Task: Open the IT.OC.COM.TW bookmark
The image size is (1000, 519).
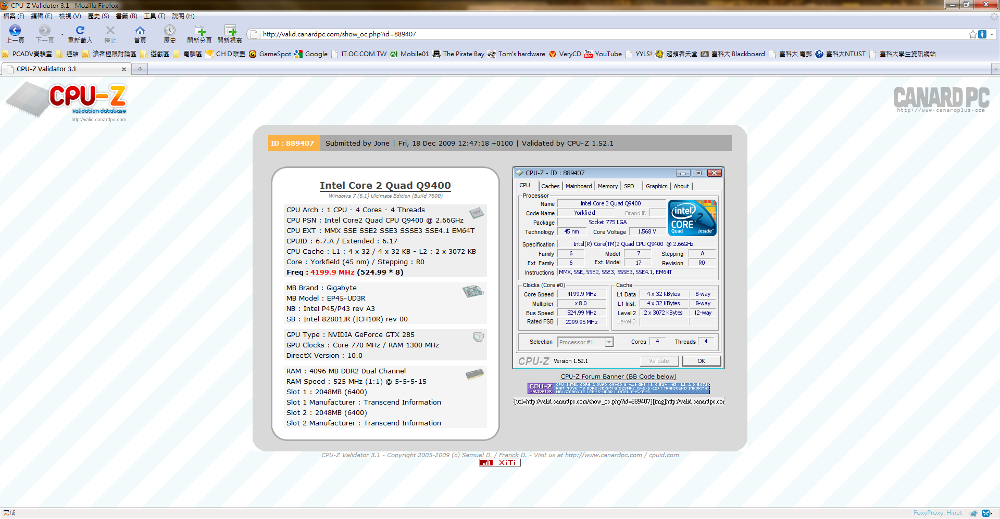Action: tap(359, 54)
